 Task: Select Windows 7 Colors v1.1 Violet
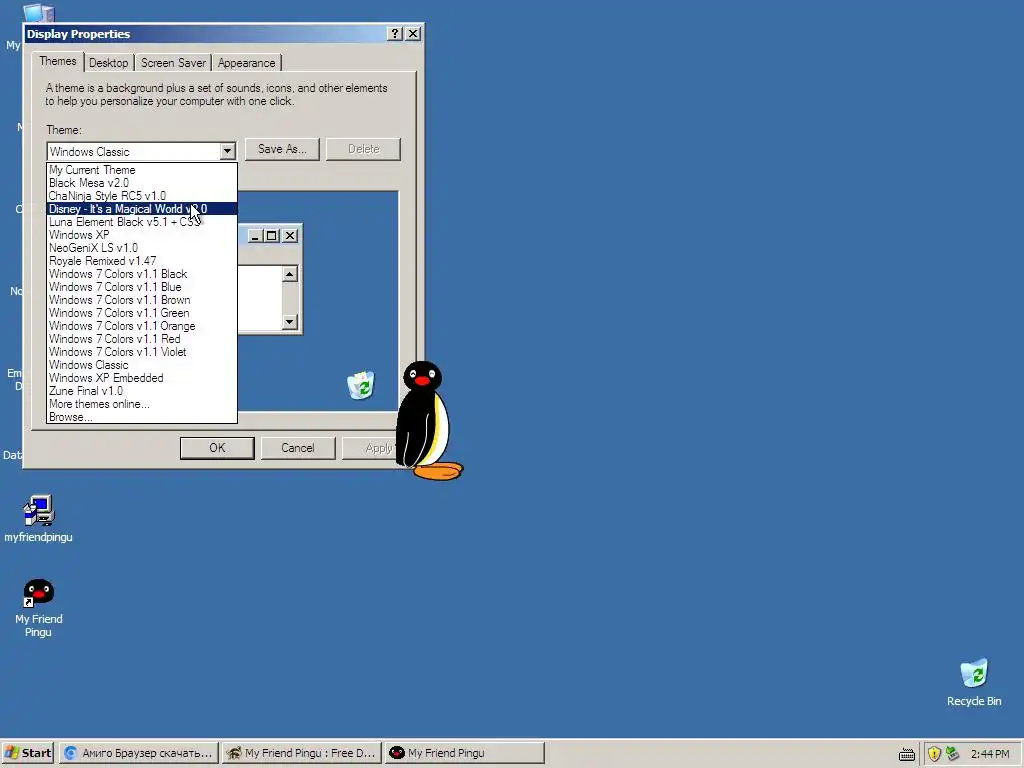[x=142, y=352]
